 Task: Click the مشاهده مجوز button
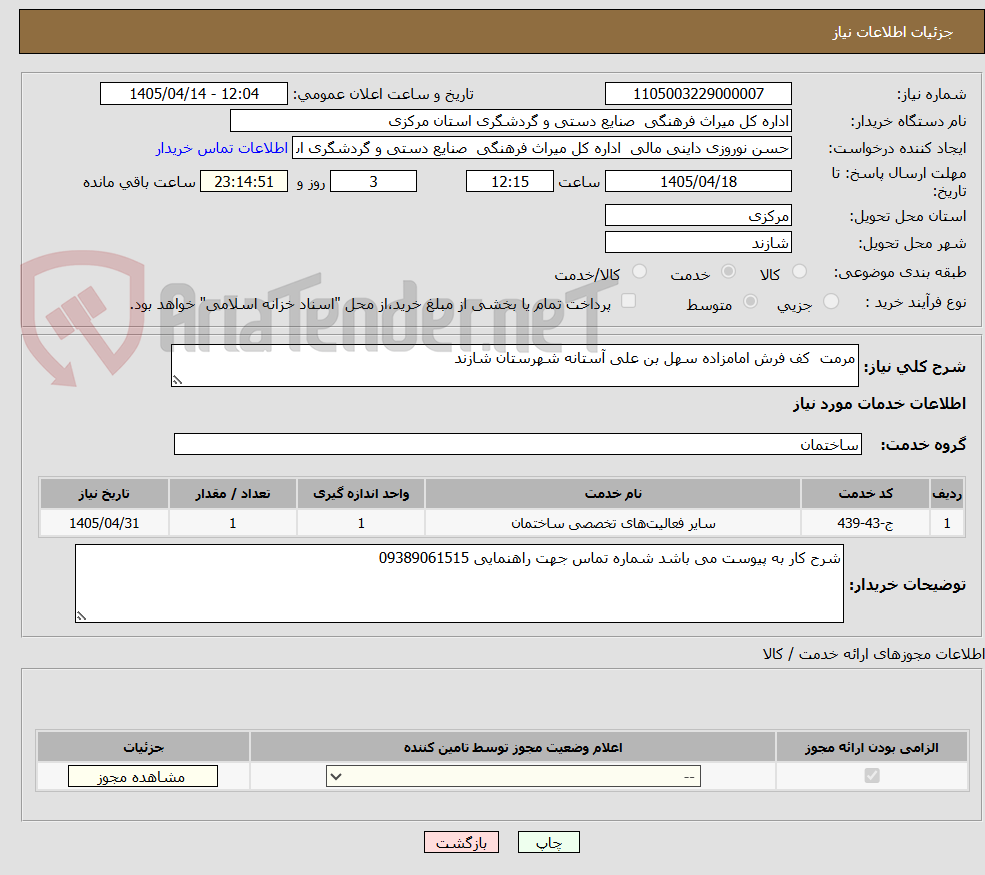[x=143, y=776]
